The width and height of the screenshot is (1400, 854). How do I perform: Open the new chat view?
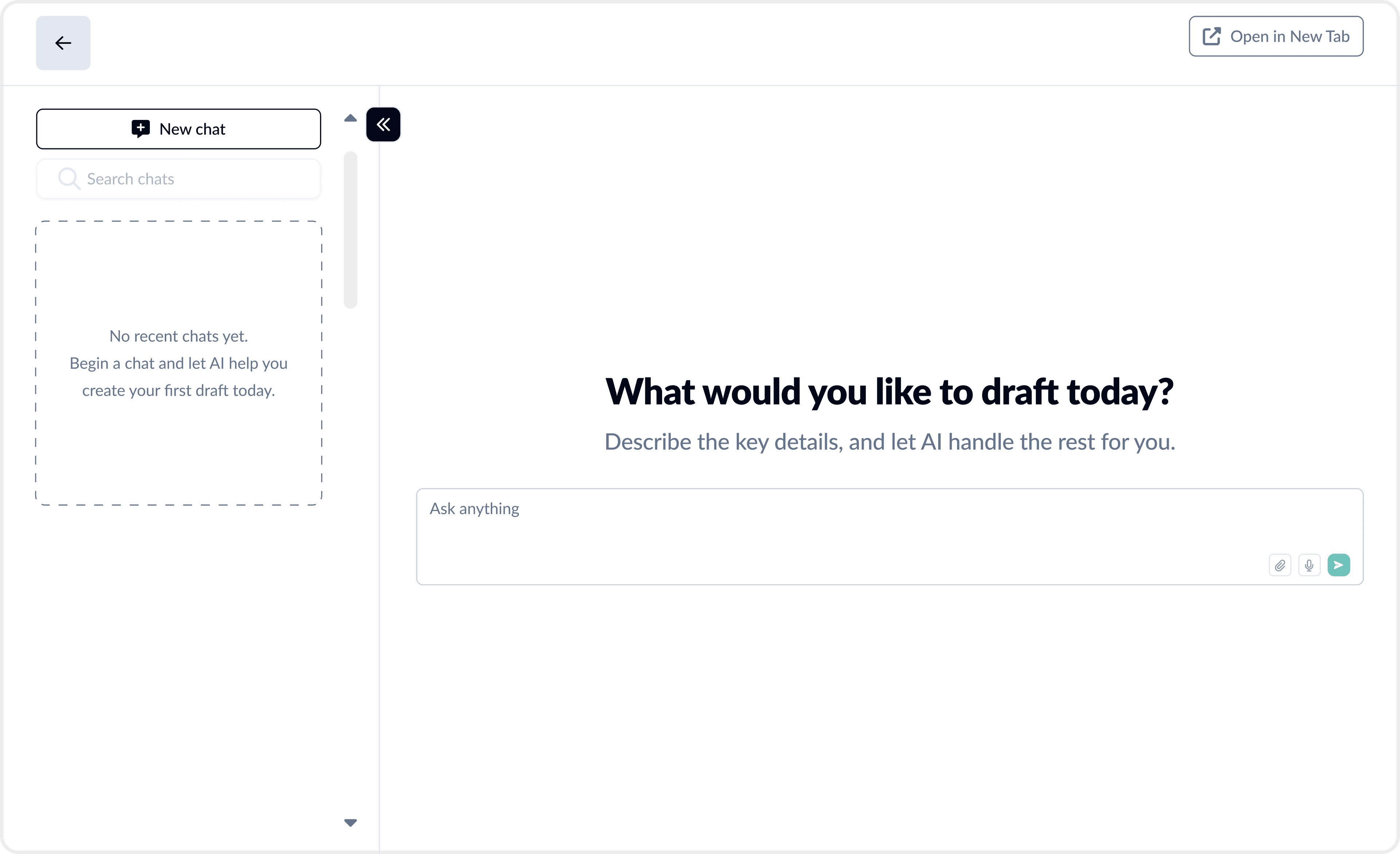[x=178, y=128]
